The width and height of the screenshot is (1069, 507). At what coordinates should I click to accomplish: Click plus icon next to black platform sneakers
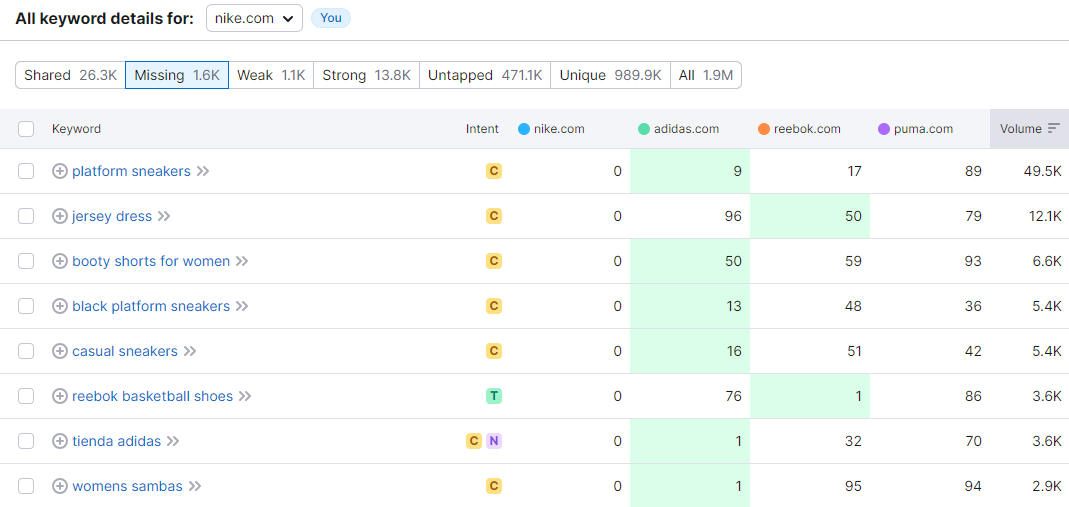click(60, 306)
